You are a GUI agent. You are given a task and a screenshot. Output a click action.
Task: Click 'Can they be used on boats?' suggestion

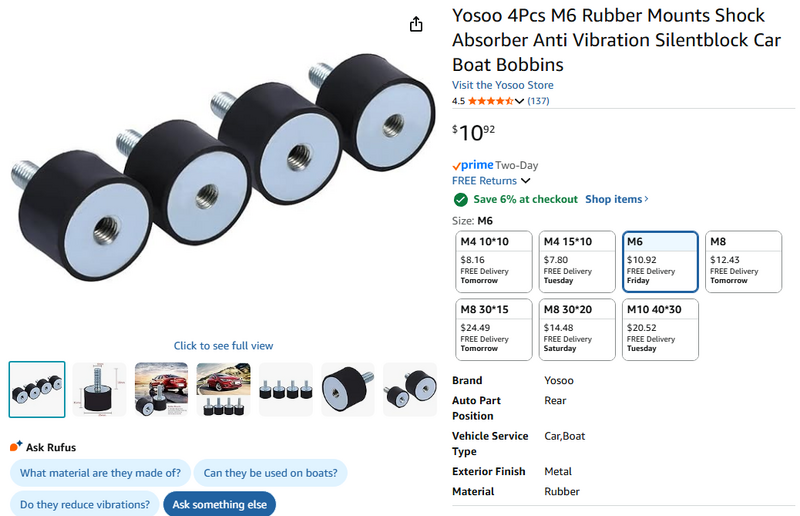click(269, 473)
